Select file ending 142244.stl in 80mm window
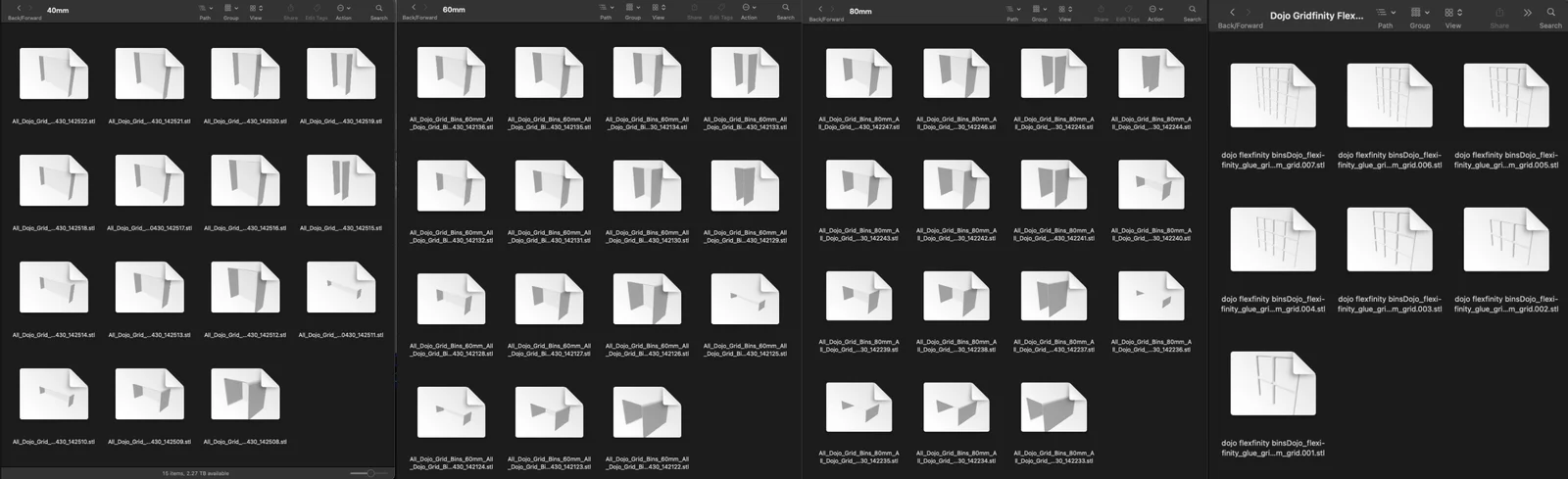Image resolution: width=1568 pixels, height=479 pixels. tap(1152, 74)
